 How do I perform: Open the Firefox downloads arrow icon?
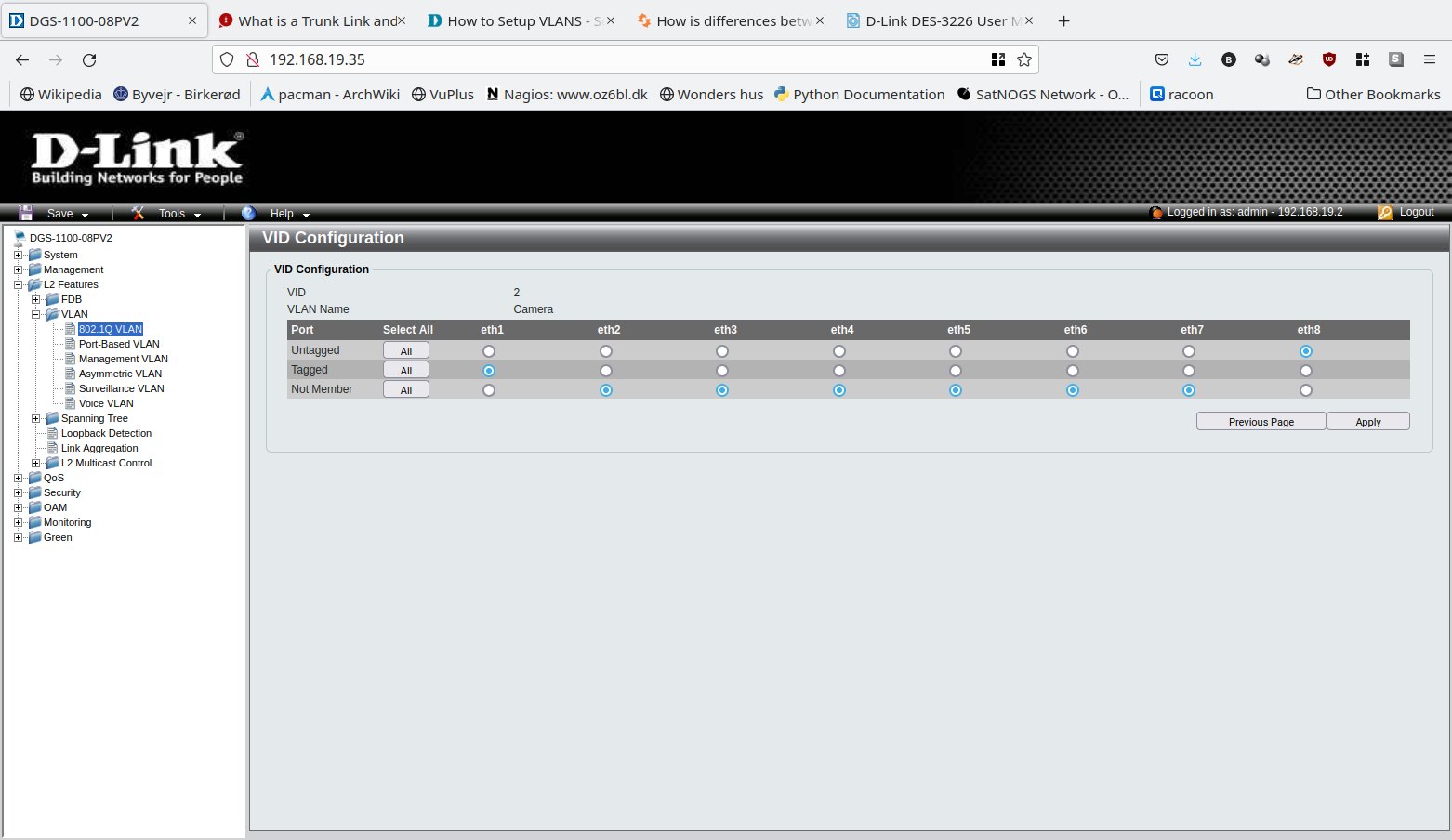(x=1195, y=59)
